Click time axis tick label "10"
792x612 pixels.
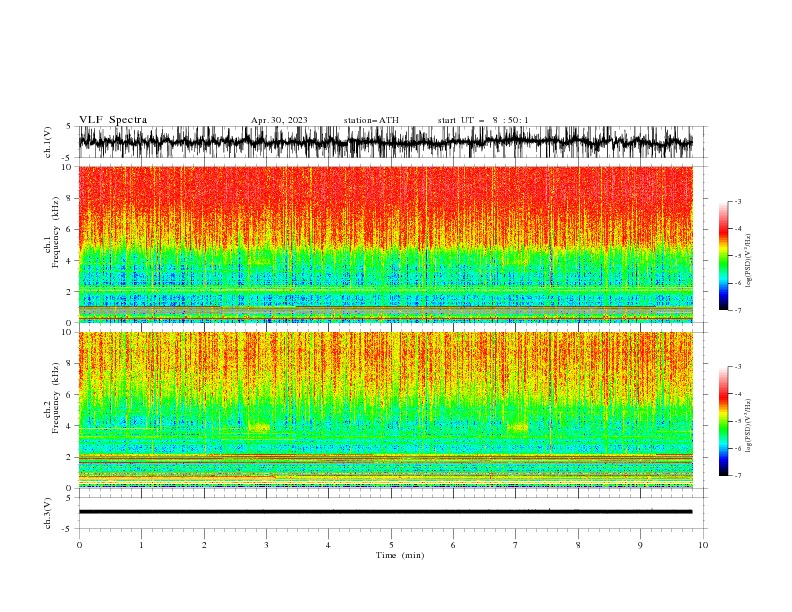click(703, 545)
